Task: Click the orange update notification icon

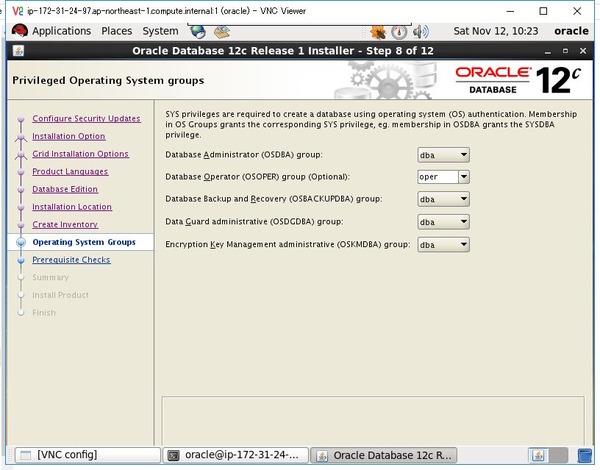Action: pos(378,32)
